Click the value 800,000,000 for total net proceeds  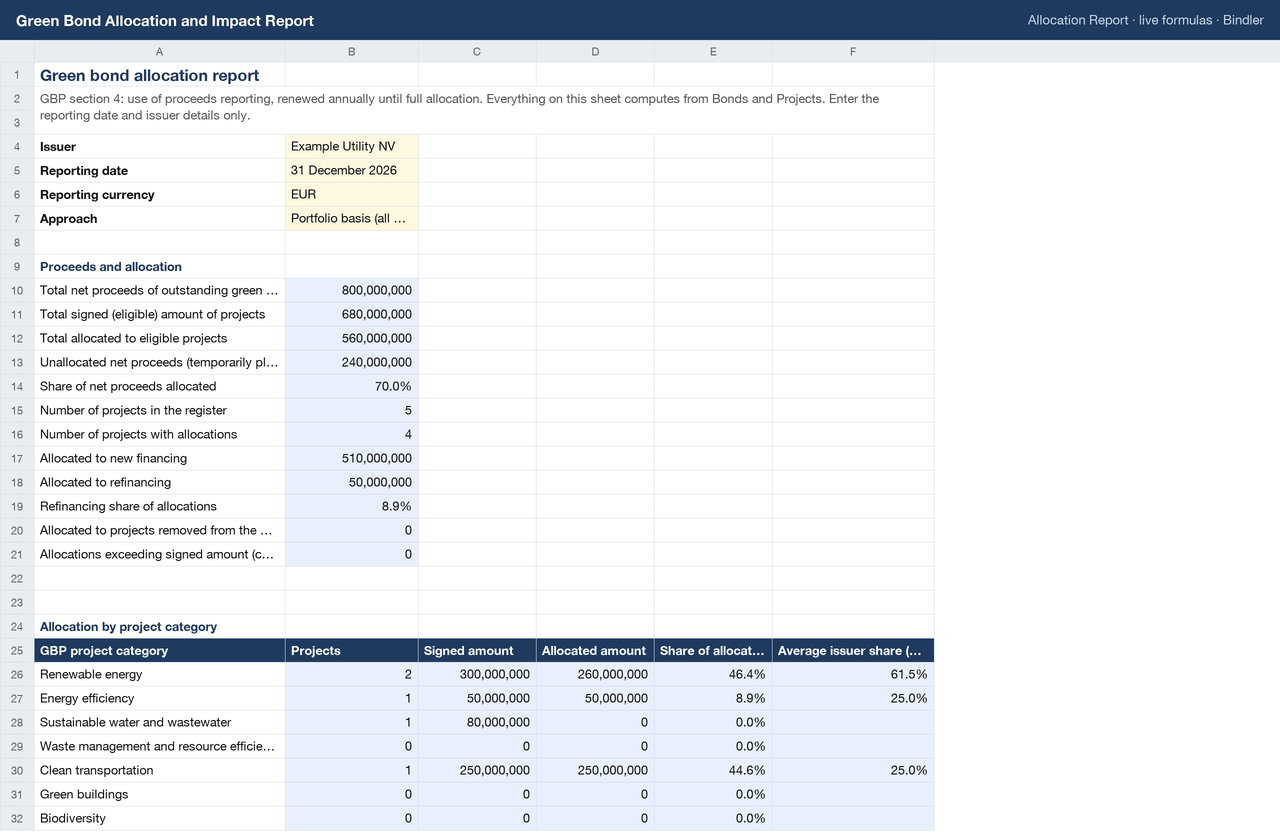pyautogui.click(x=352, y=291)
